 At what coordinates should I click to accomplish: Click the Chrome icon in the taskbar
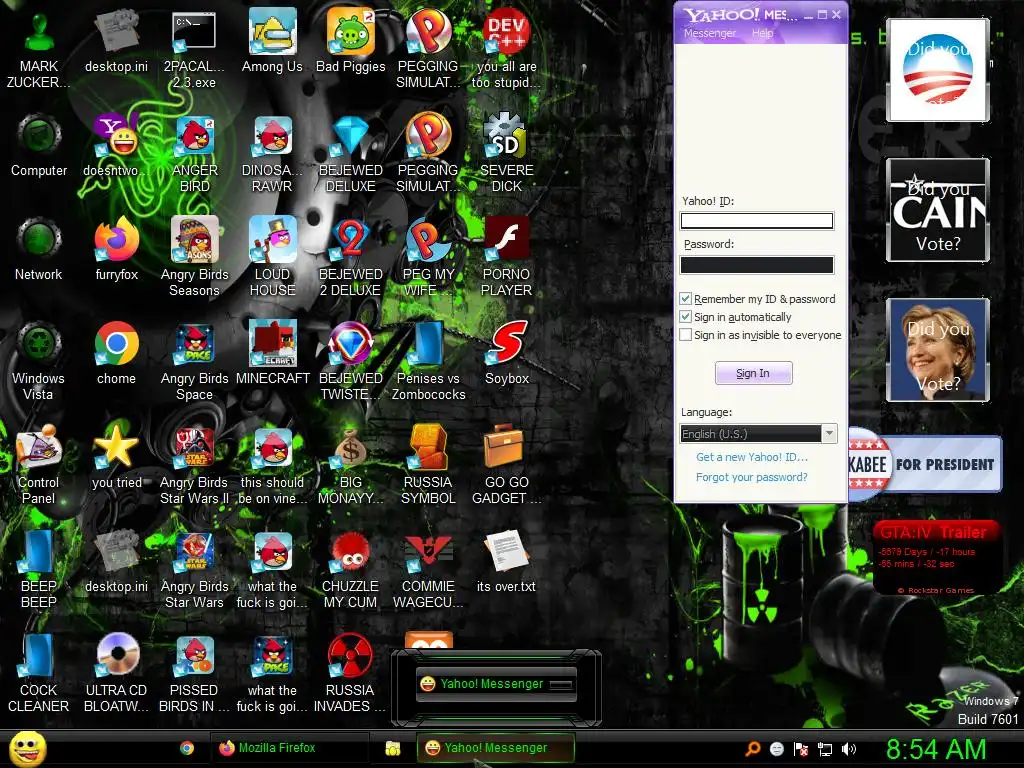click(187, 748)
